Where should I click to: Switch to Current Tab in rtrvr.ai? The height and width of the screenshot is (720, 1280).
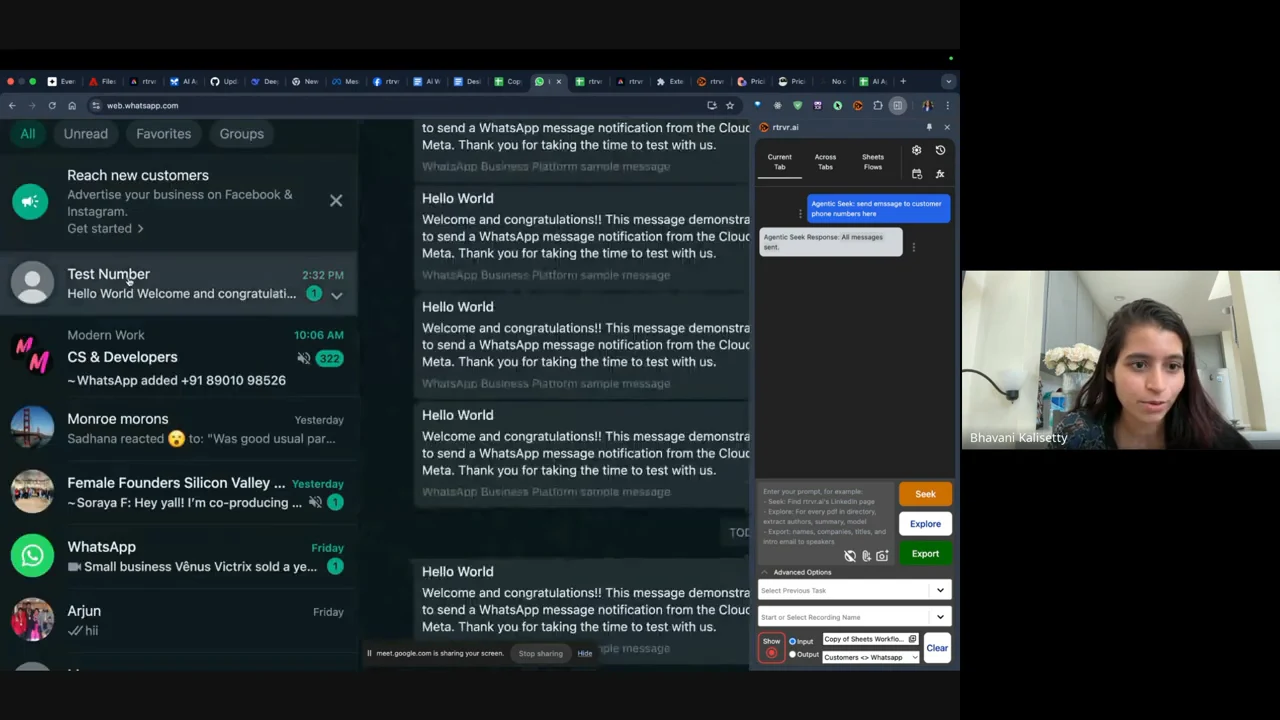click(x=779, y=161)
